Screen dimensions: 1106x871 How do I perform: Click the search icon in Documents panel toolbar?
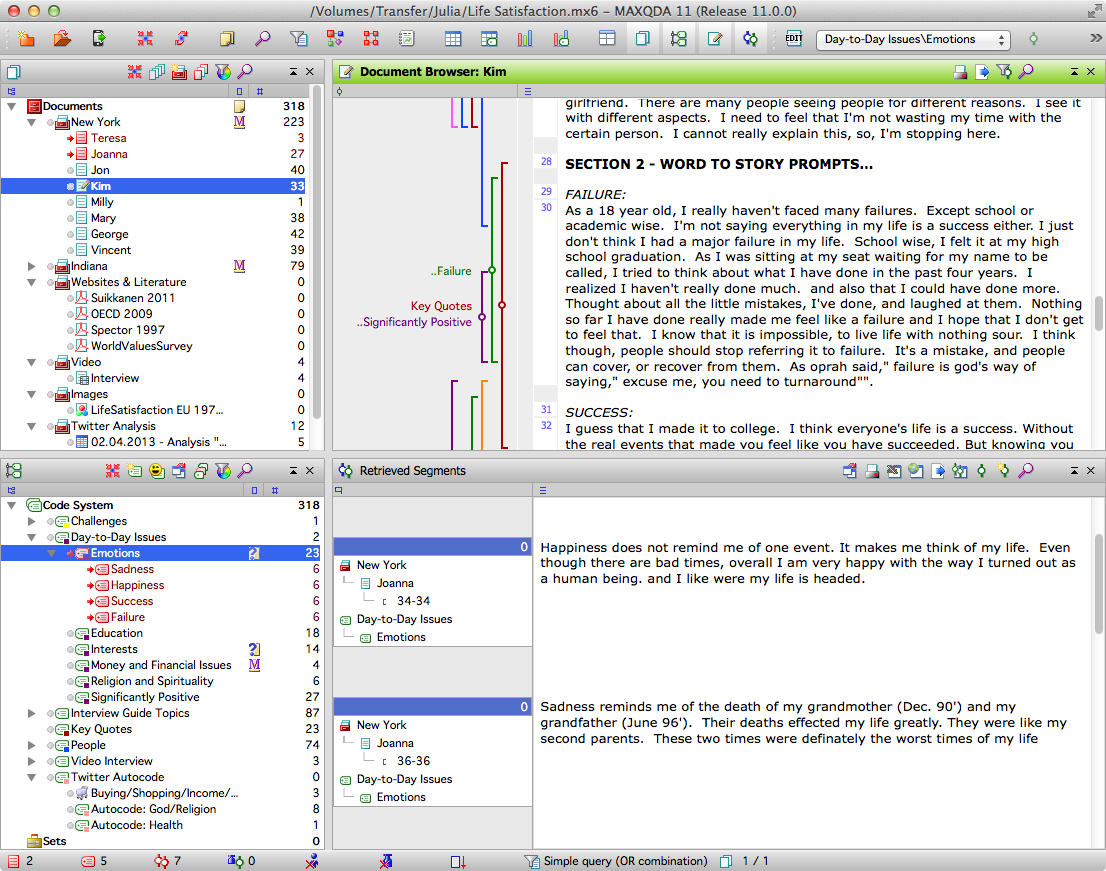pos(245,71)
